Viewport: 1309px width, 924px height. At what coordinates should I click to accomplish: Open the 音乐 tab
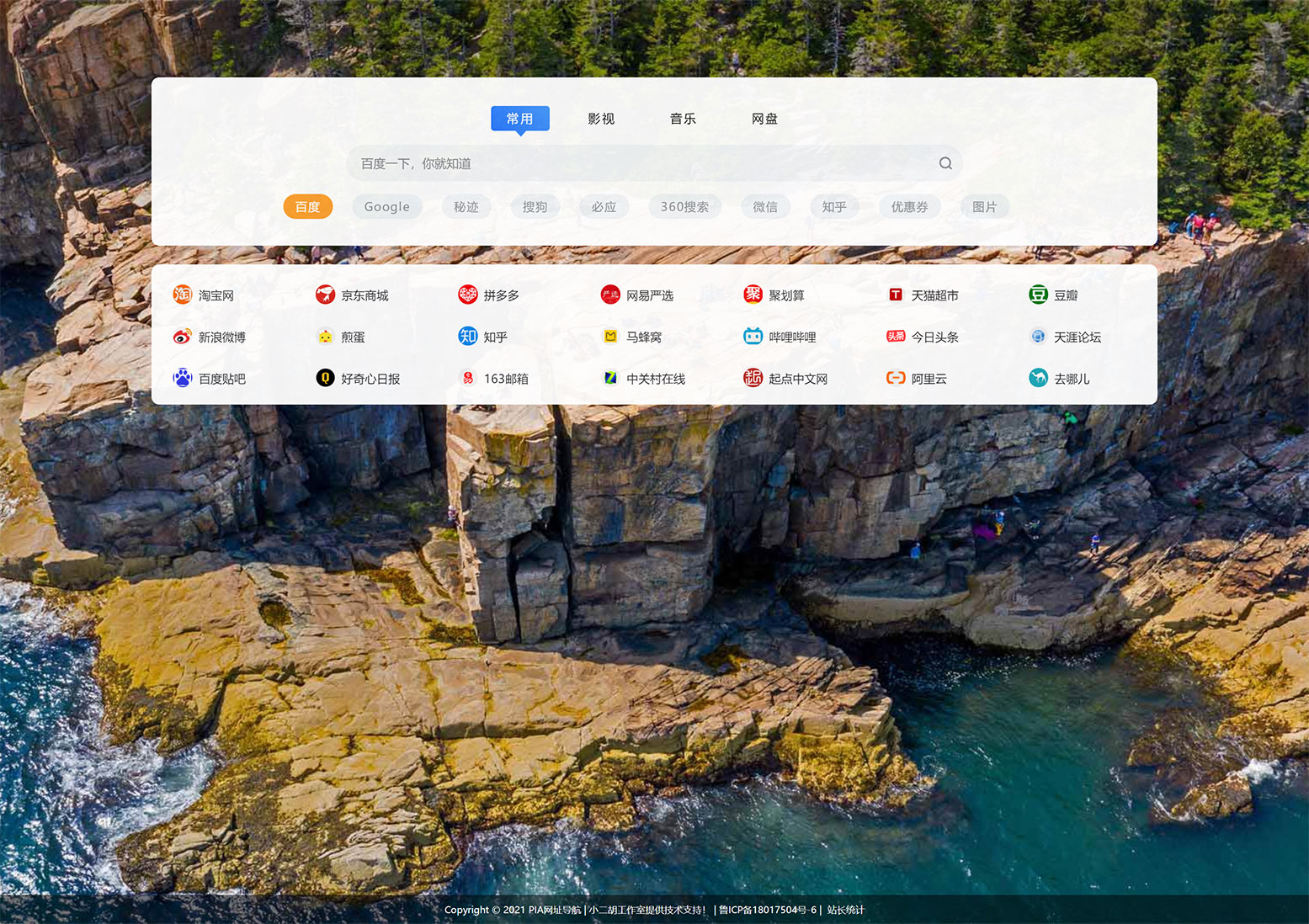[683, 119]
